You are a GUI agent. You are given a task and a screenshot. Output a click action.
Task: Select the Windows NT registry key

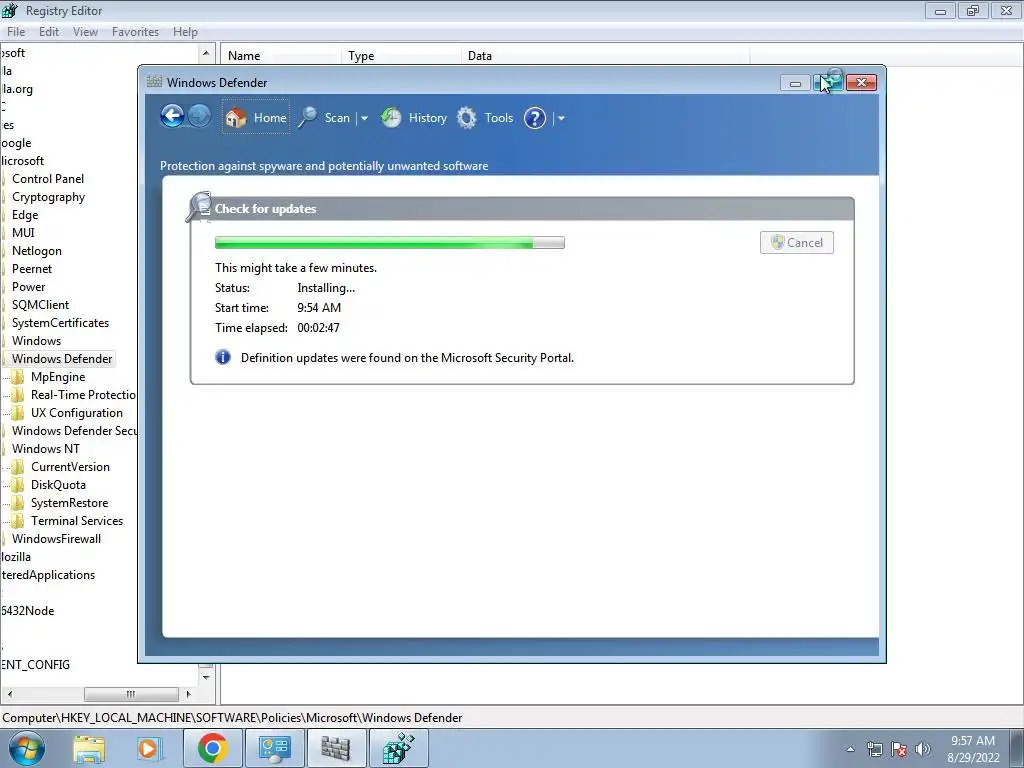tap(45, 449)
